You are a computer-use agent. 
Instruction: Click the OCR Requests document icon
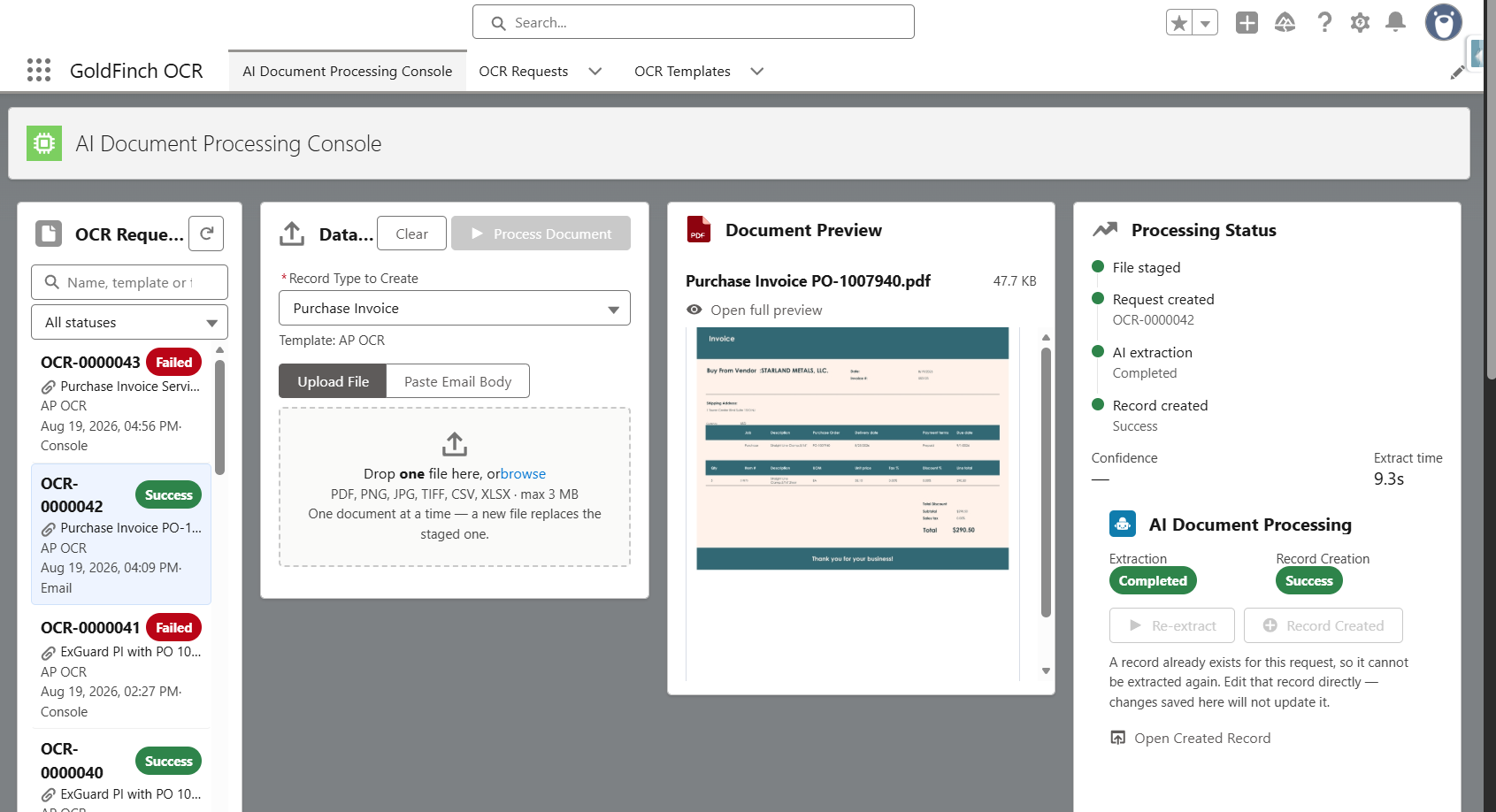click(49, 234)
